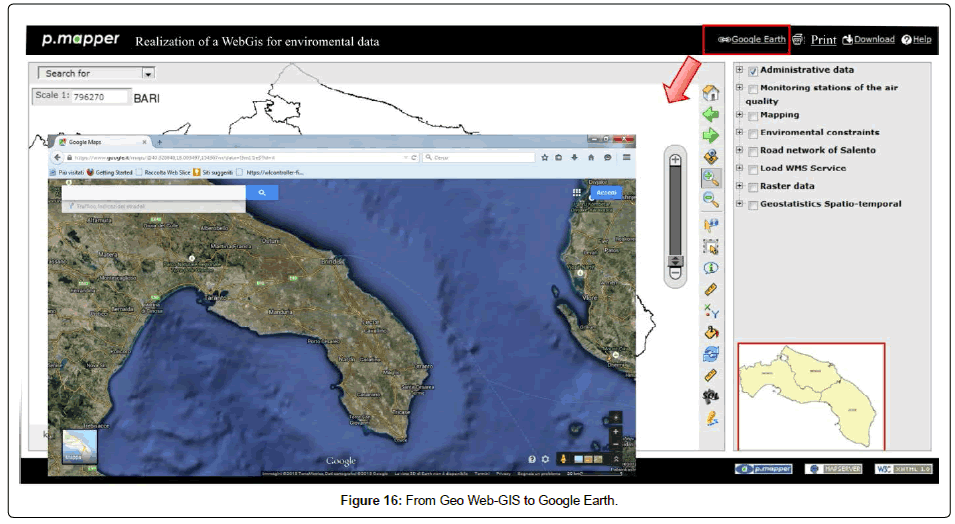Click the Home full extent tool icon
This screenshot has width=955, height=524.
point(711,93)
